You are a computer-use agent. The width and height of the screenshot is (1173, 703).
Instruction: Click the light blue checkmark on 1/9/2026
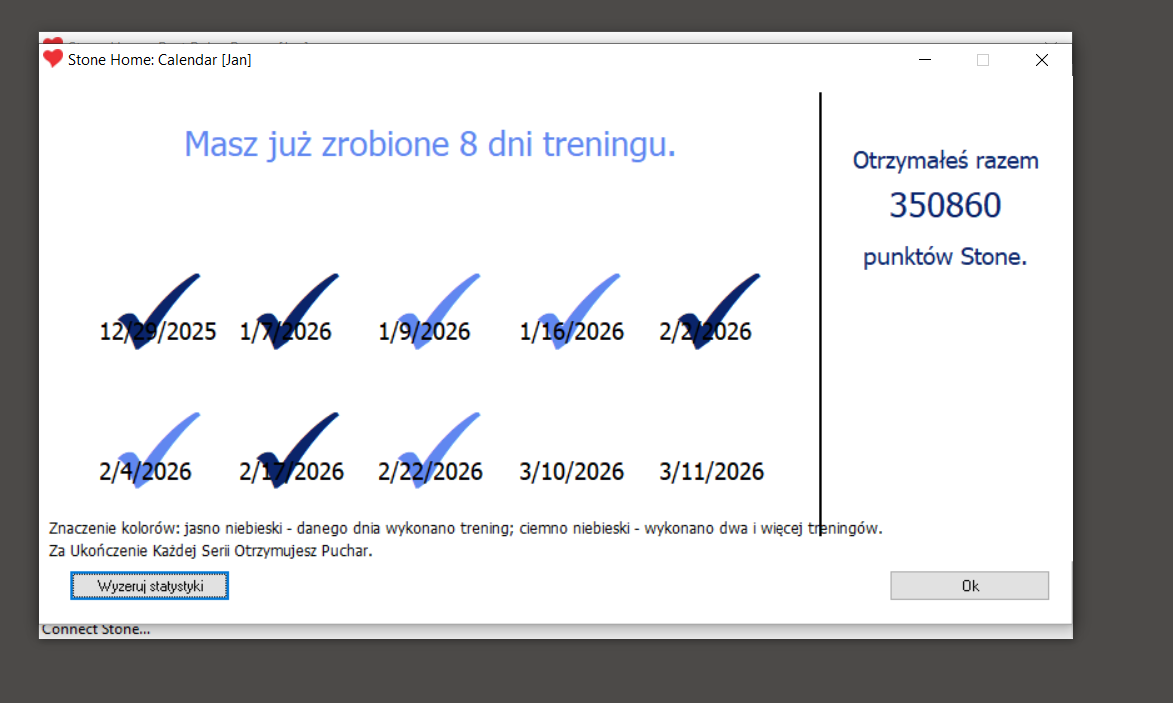click(437, 311)
